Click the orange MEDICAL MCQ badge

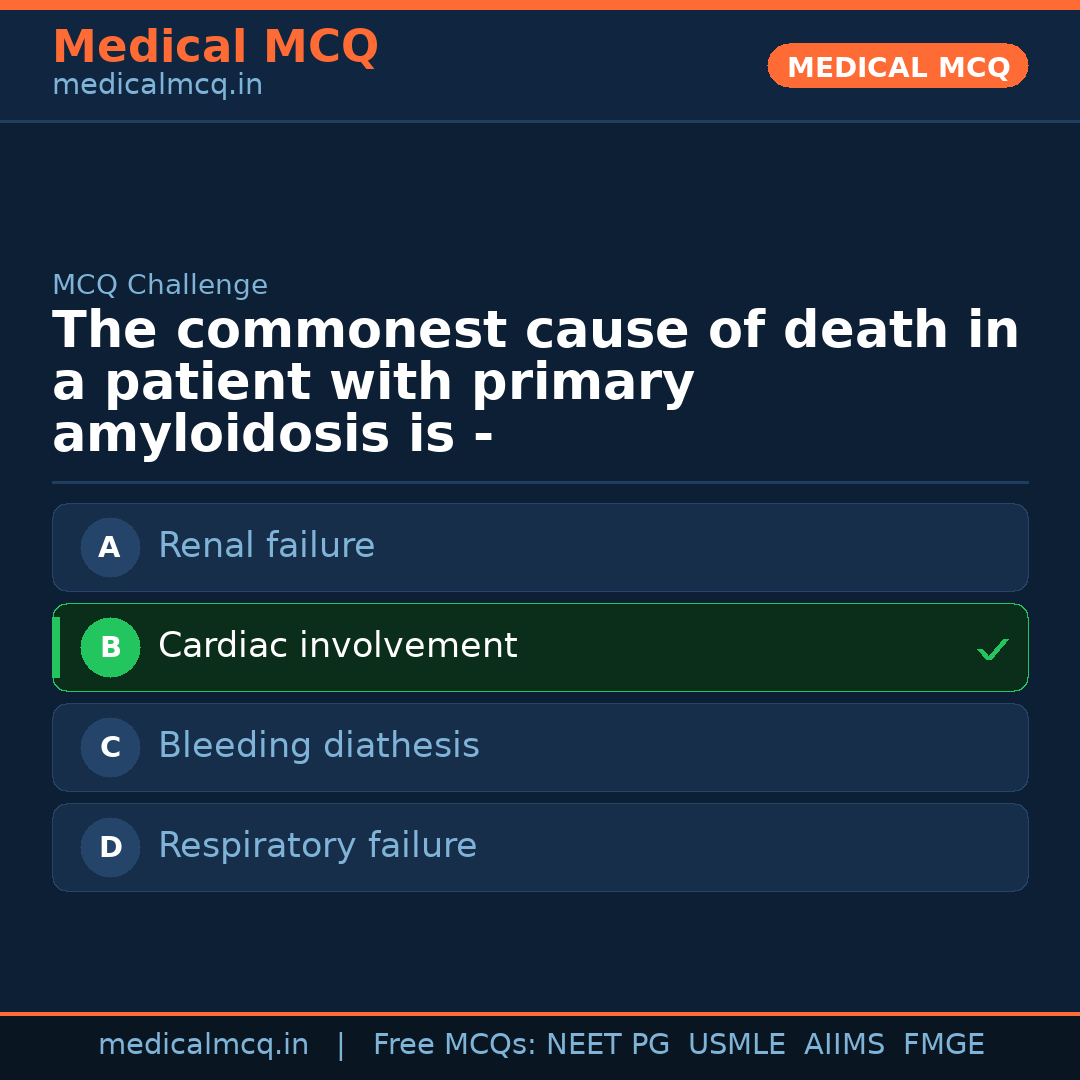(897, 66)
